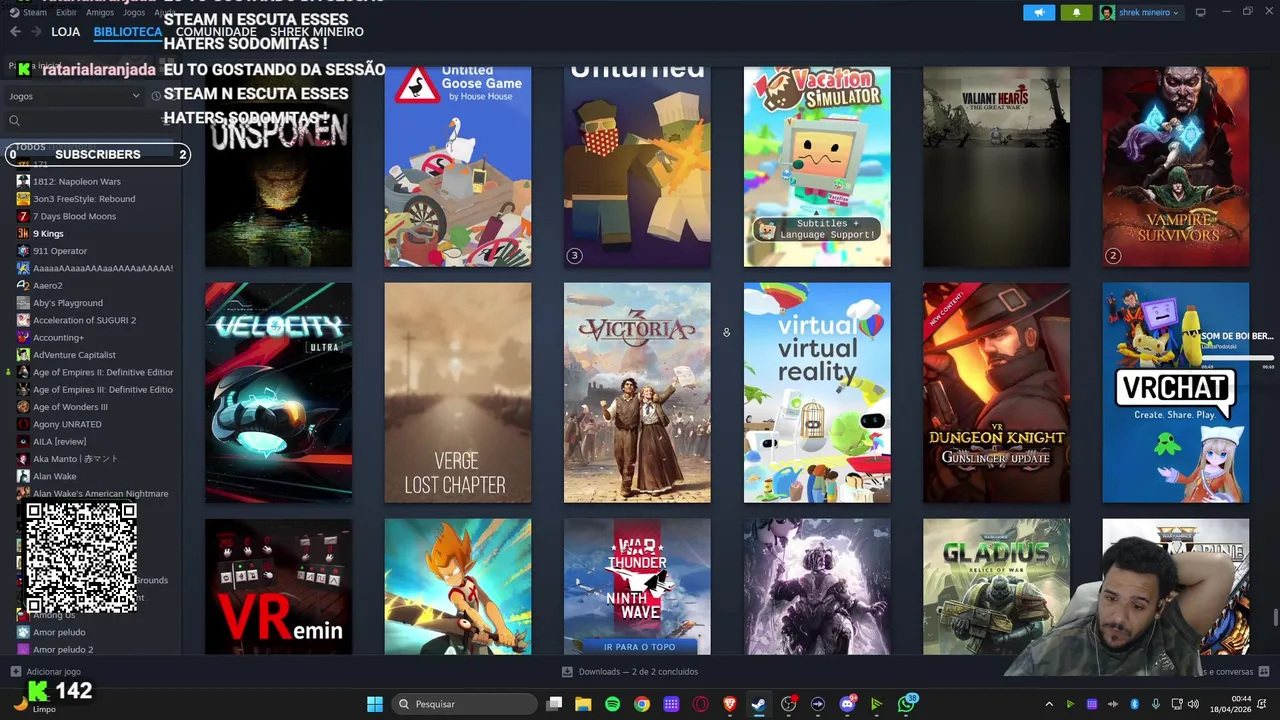Select Age of Wonders III
This screenshot has width=1280, height=720.
70,407
